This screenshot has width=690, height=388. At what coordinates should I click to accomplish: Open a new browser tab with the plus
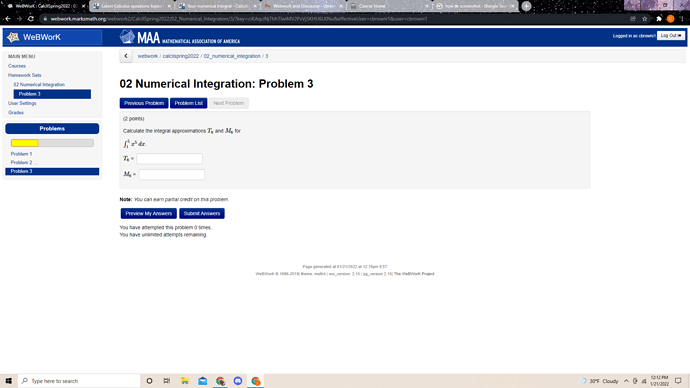pos(526,6)
